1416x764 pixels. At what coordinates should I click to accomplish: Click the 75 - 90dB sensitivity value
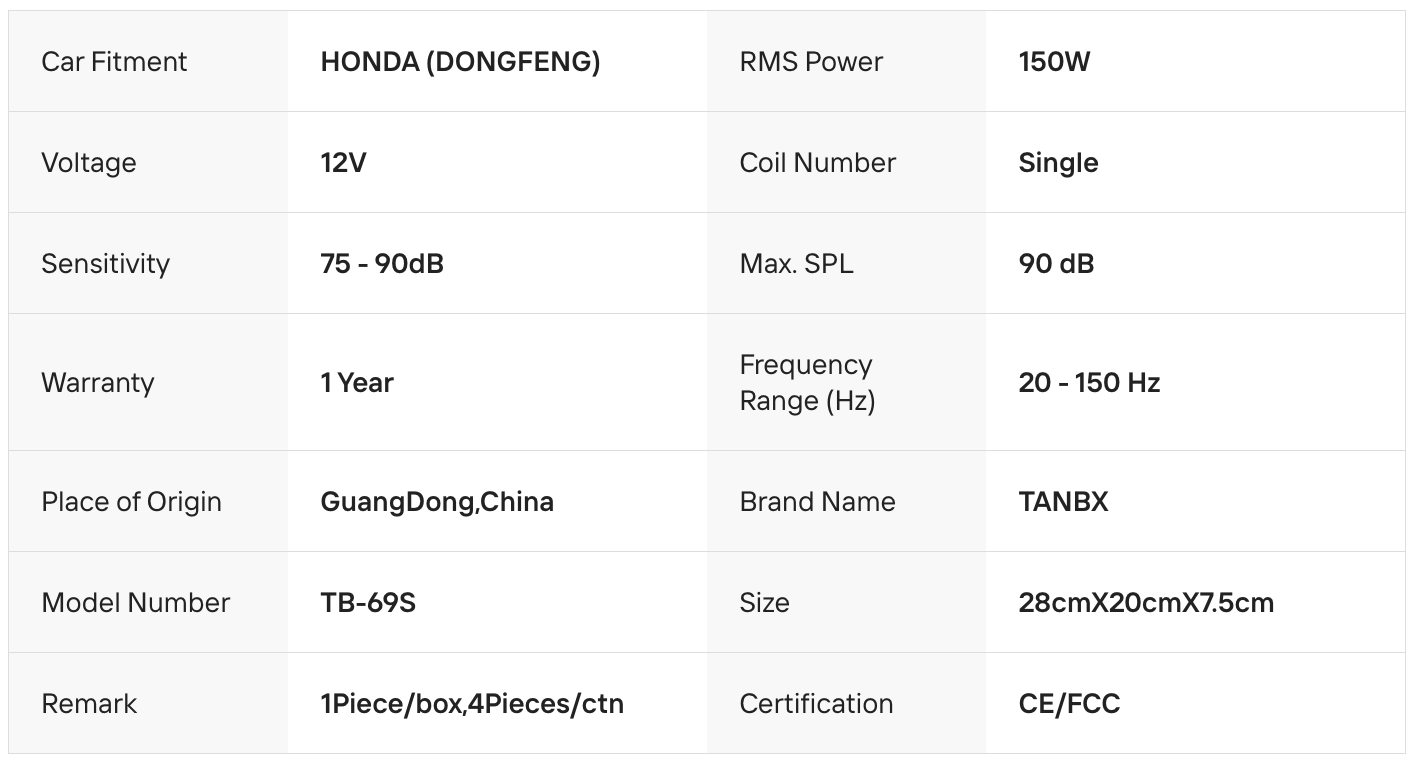(382, 264)
